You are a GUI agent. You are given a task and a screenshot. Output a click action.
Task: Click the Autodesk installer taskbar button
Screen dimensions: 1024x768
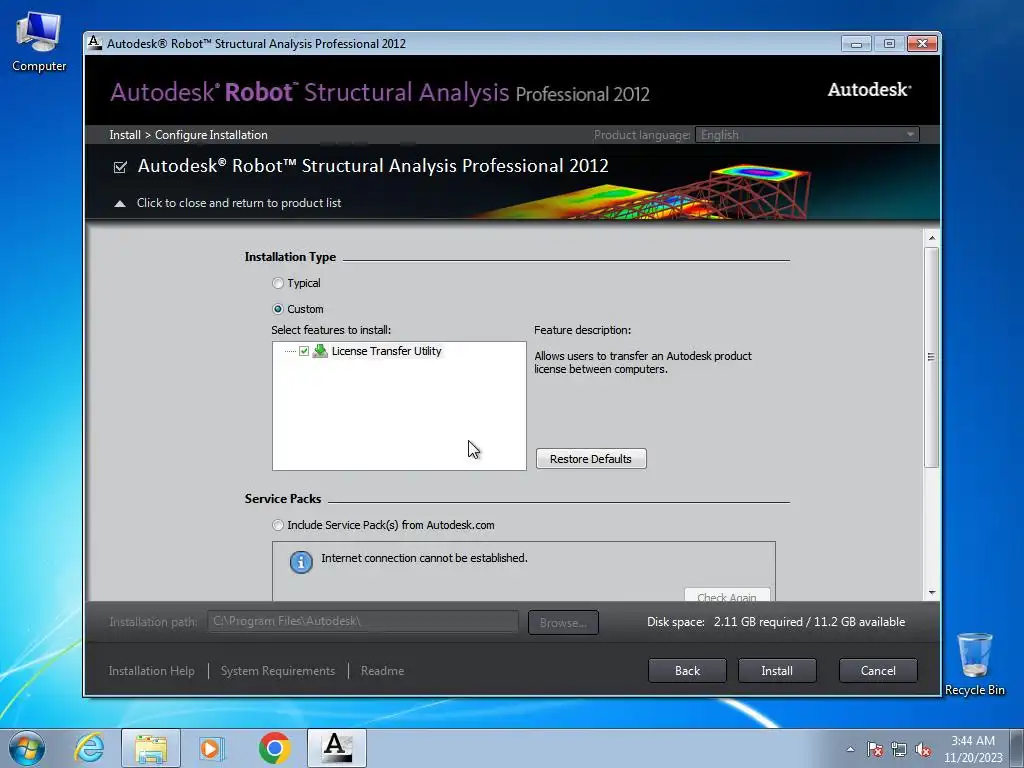click(x=337, y=748)
